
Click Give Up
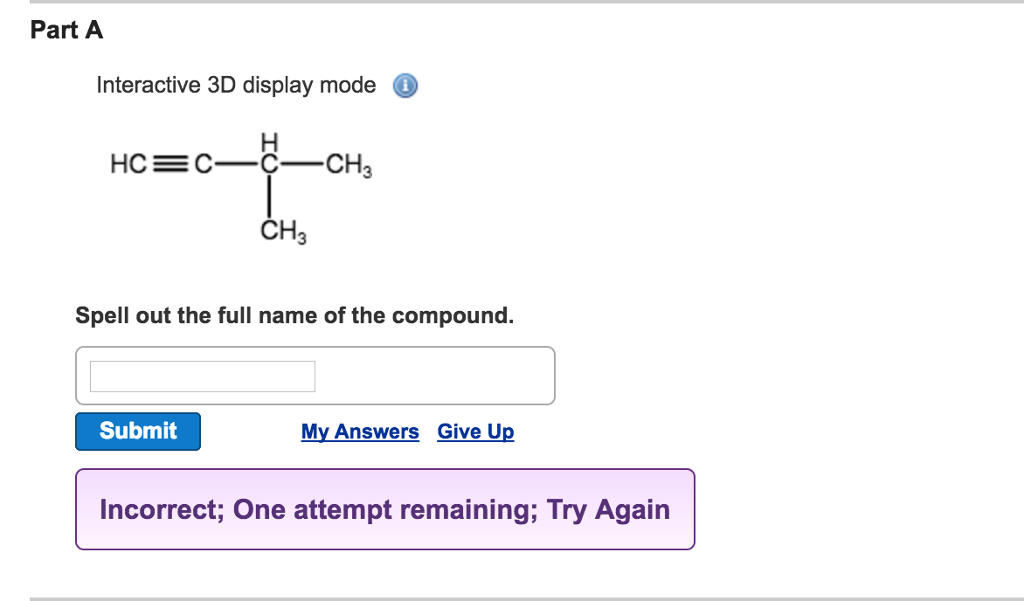pos(475,431)
